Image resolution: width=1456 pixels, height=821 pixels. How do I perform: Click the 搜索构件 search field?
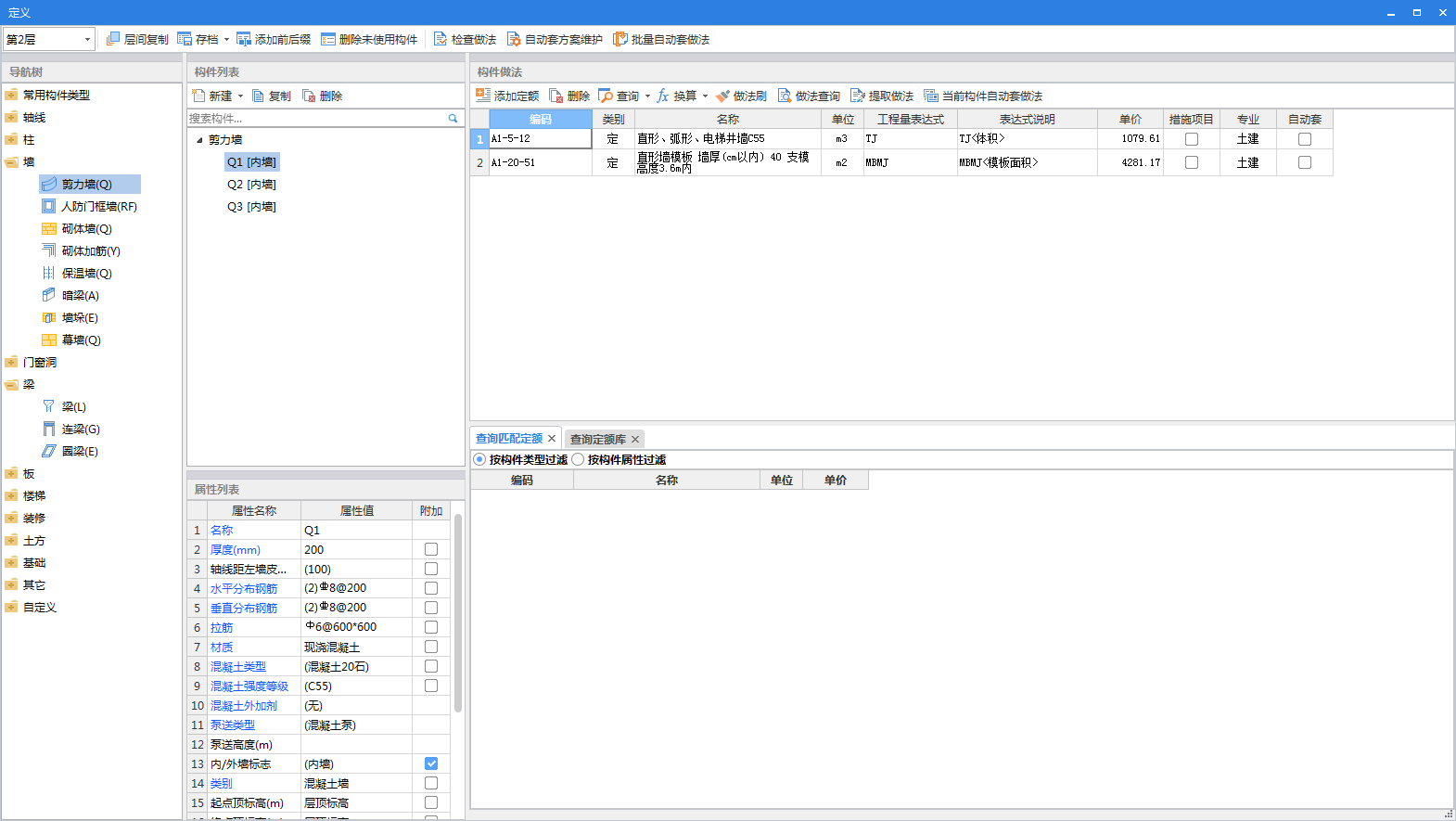point(315,119)
